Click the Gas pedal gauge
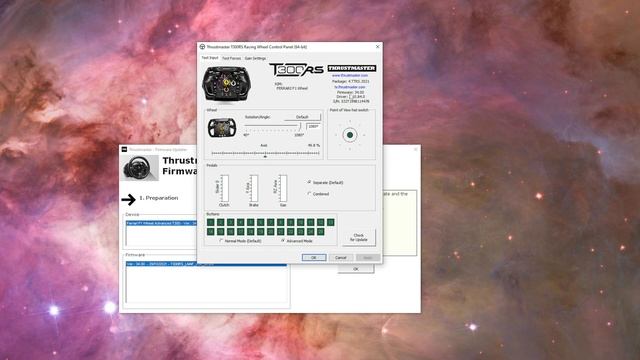Viewport: 640px width, 360px height. [283, 188]
